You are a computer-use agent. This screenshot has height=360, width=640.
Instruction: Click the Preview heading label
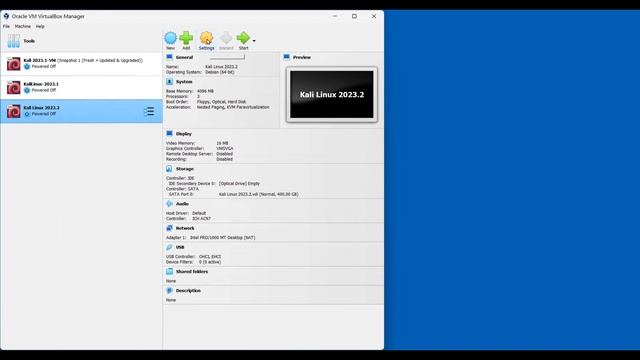click(302, 58)
